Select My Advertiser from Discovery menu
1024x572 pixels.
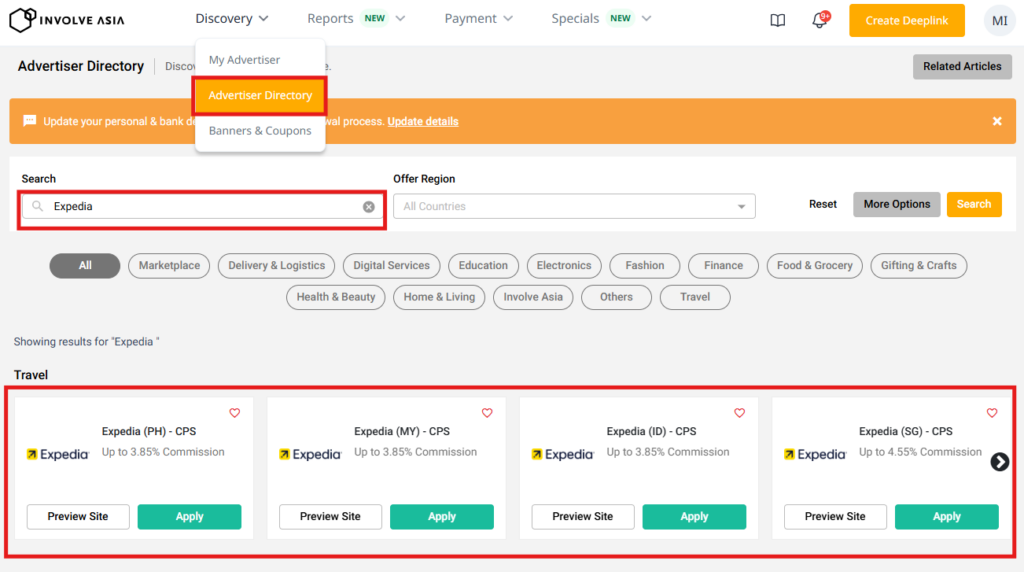point(260,59)
